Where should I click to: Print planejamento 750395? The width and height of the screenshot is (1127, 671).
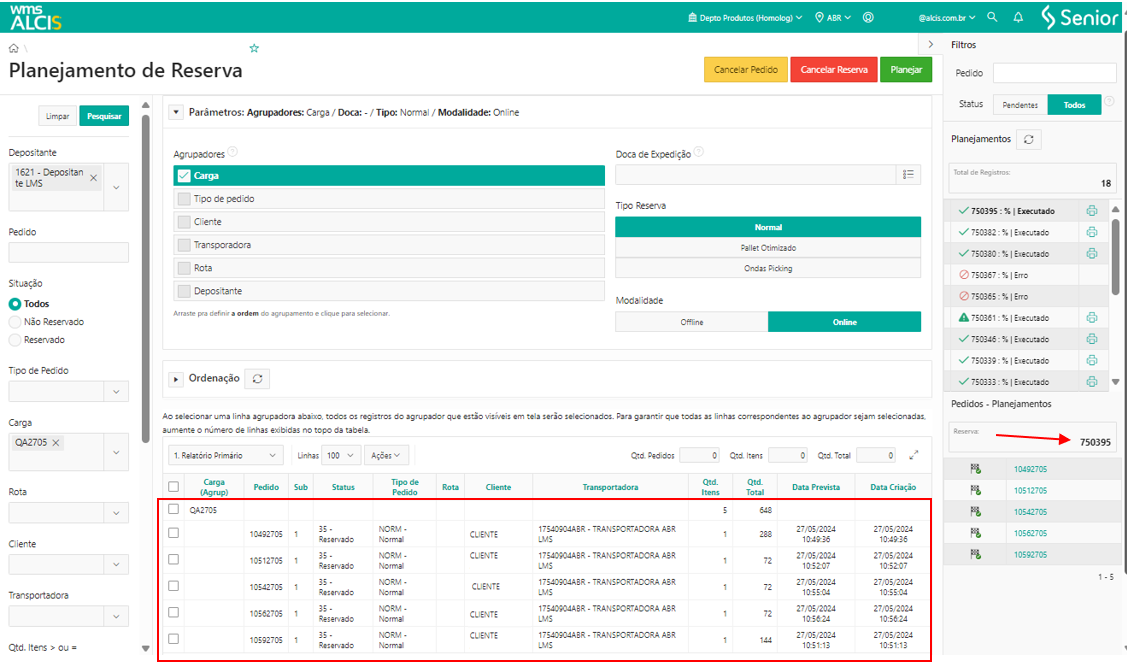pyautogui.click(x=1092, y=211)
